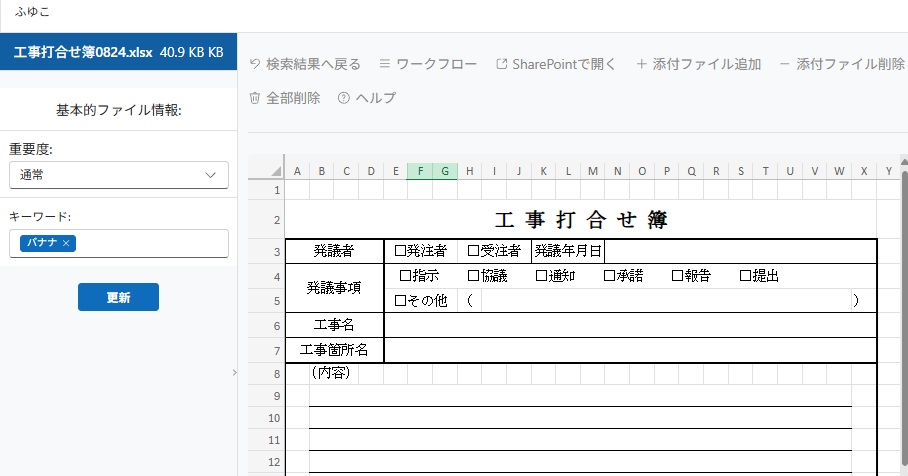The width and height of the screenshot is (908, 476).
Task: Remove the バナナ keyword tag
Action: coord(66,243)
